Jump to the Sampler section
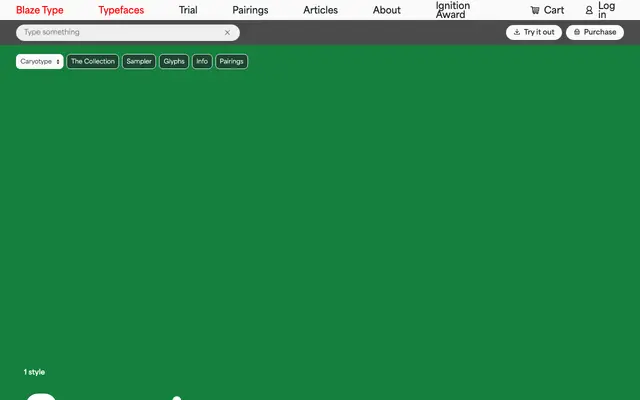The width and height of the screenshot is (640, 400). 139,62
